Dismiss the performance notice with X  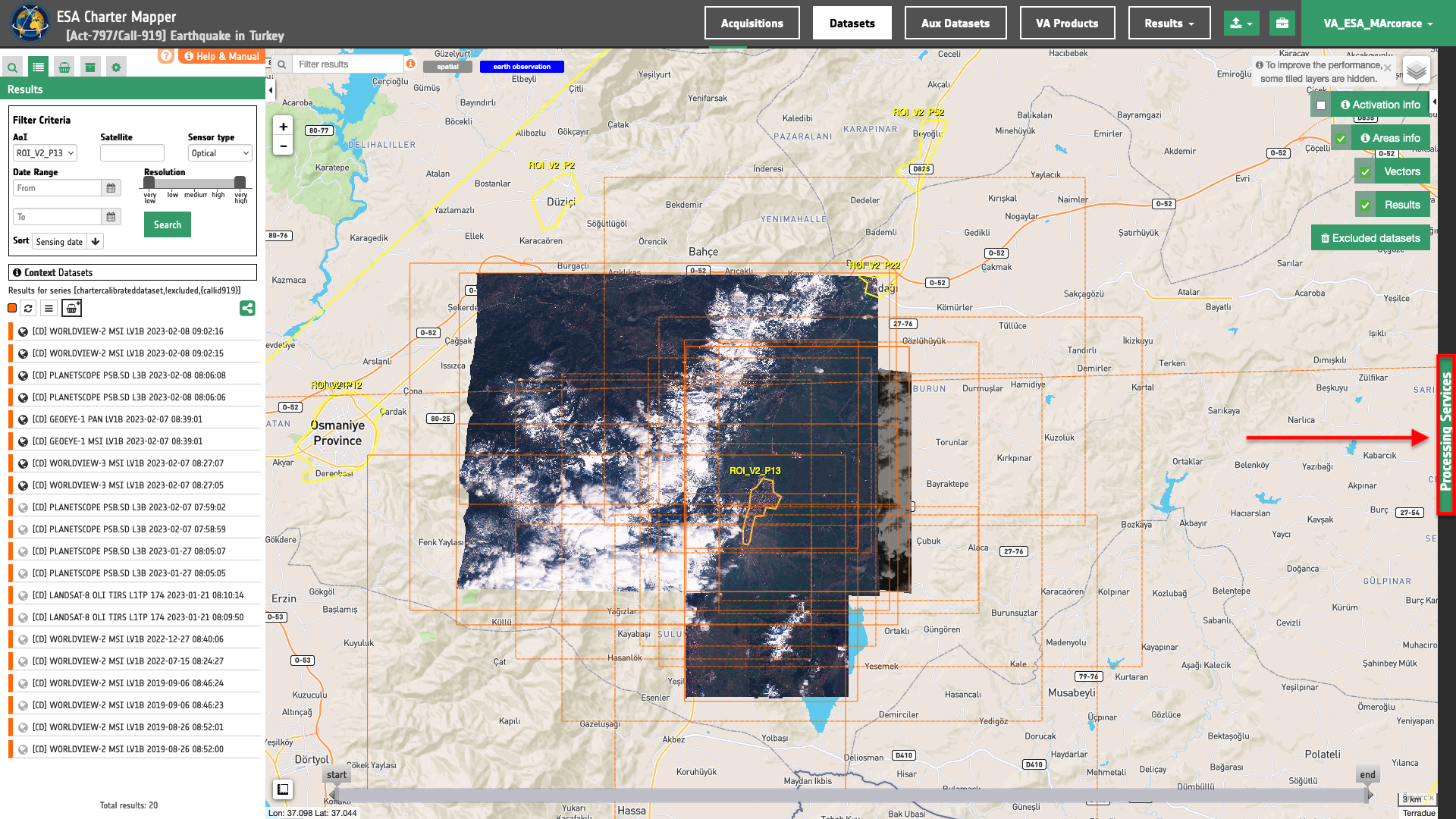(x=1387, y=67)
